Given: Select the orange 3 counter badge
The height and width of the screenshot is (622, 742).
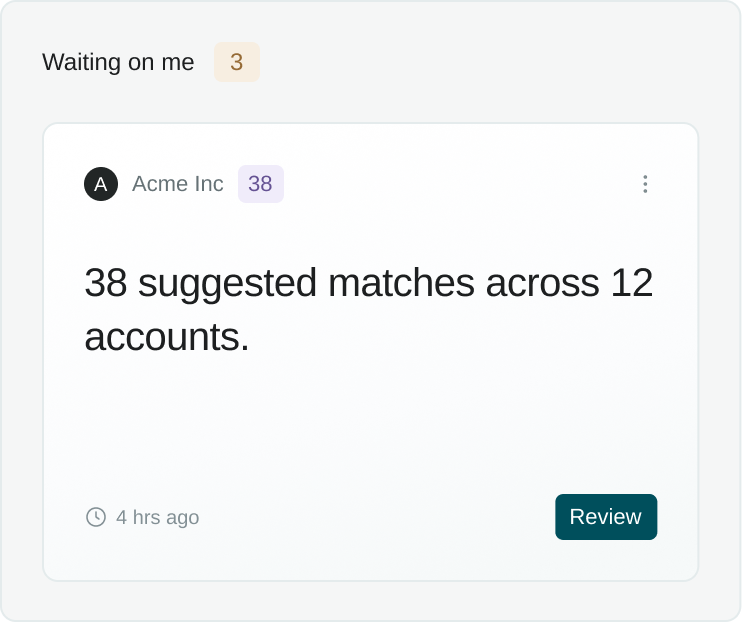Looking at the screenshot, I should (237, 62).
